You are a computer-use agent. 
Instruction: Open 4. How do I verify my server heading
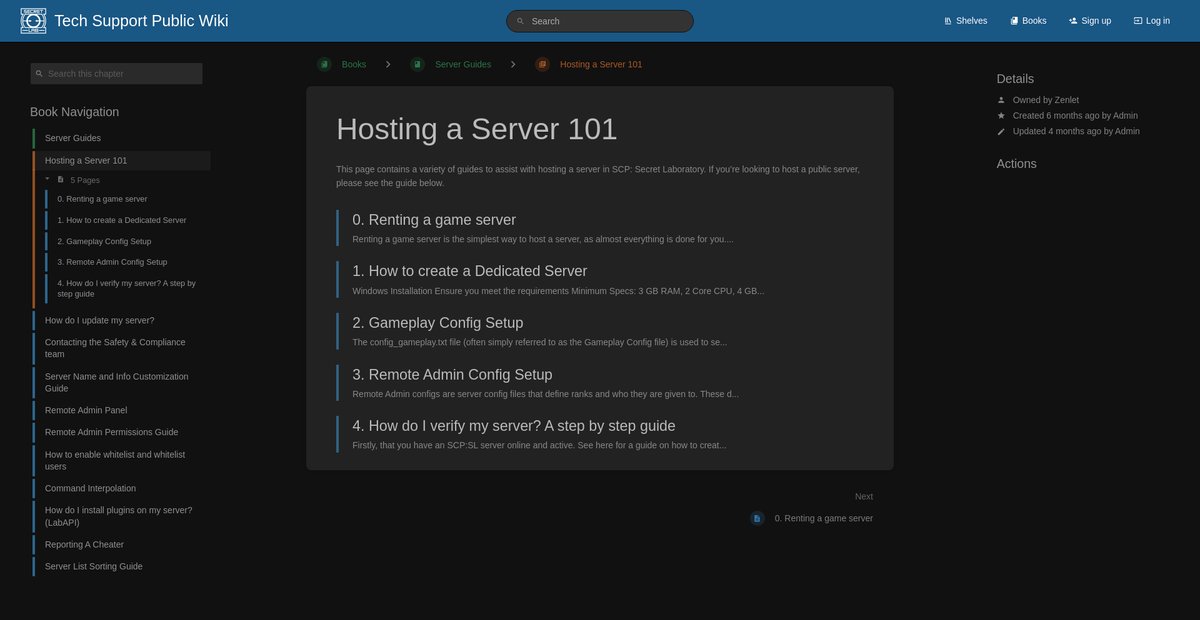[514, 426]
